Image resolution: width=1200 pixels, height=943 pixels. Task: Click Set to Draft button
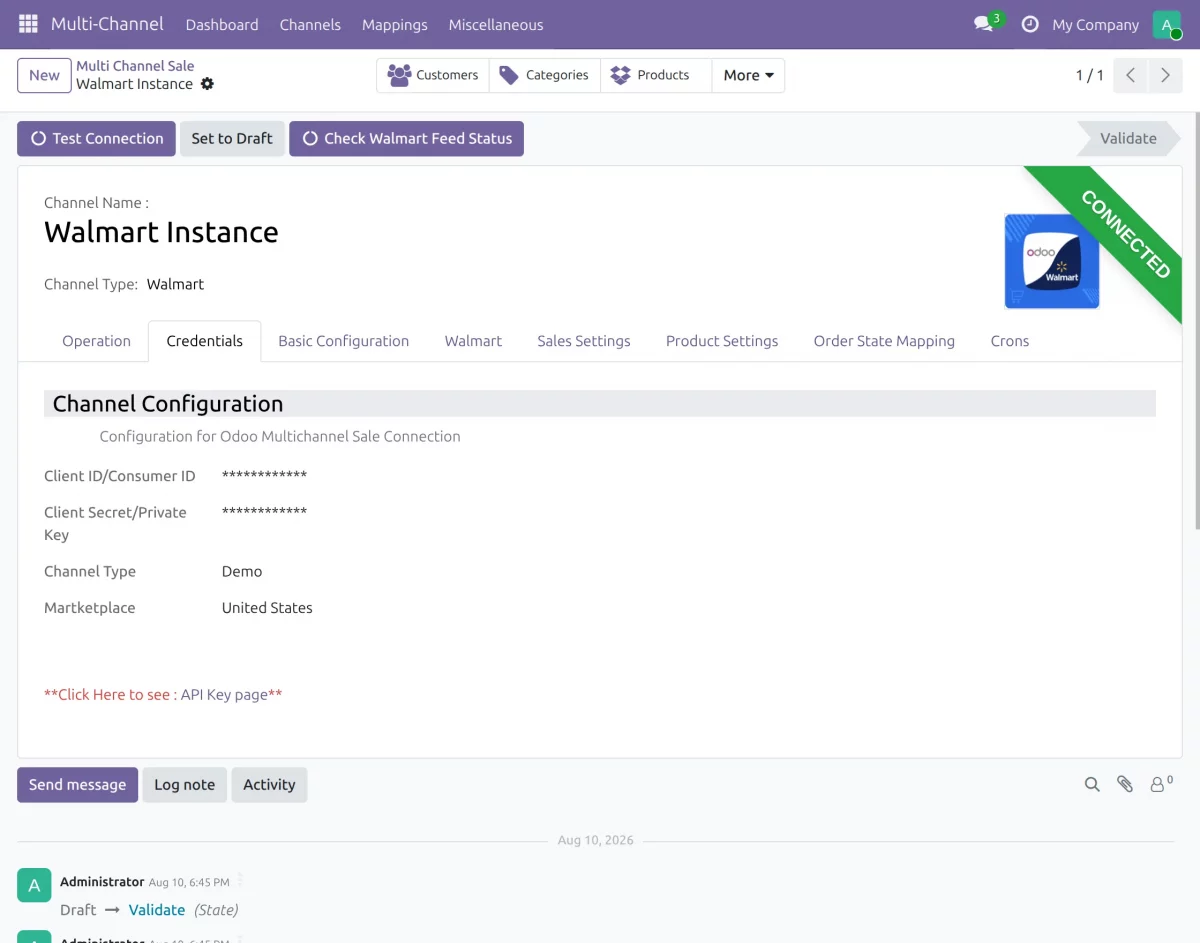click(x=232, y=139)
